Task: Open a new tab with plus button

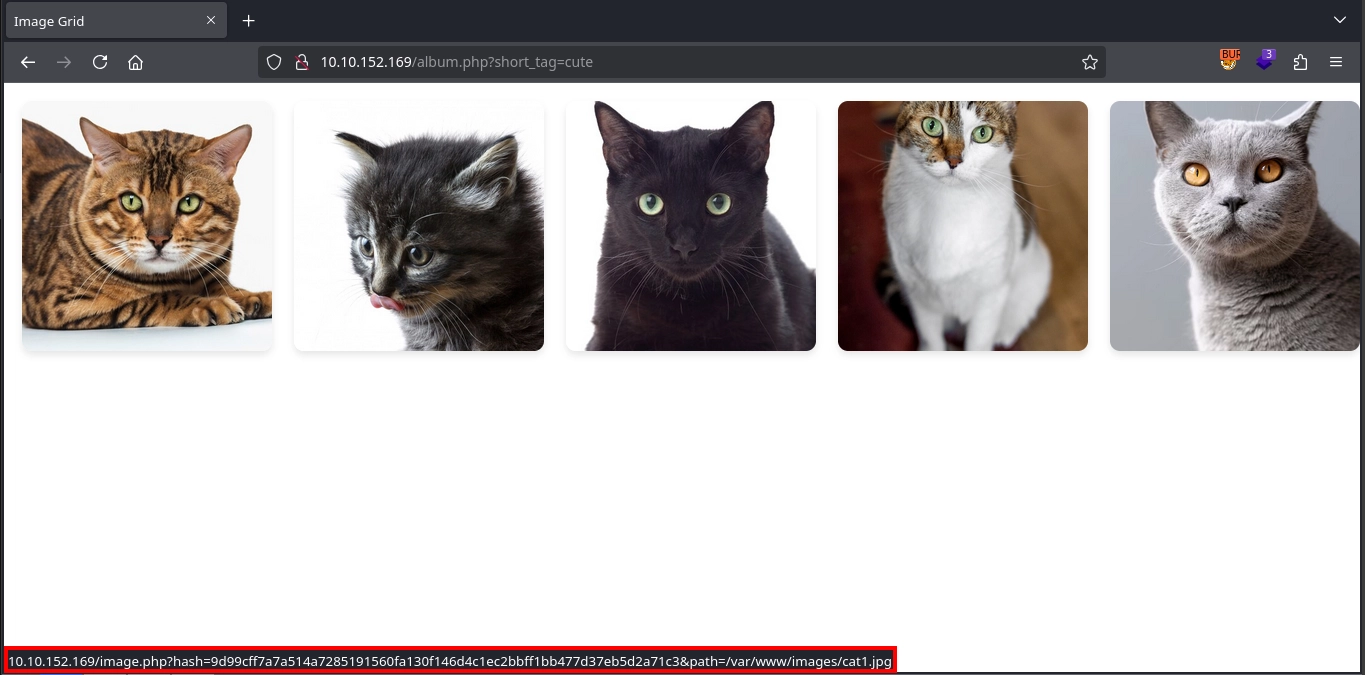Action: [x=249, y=21]
